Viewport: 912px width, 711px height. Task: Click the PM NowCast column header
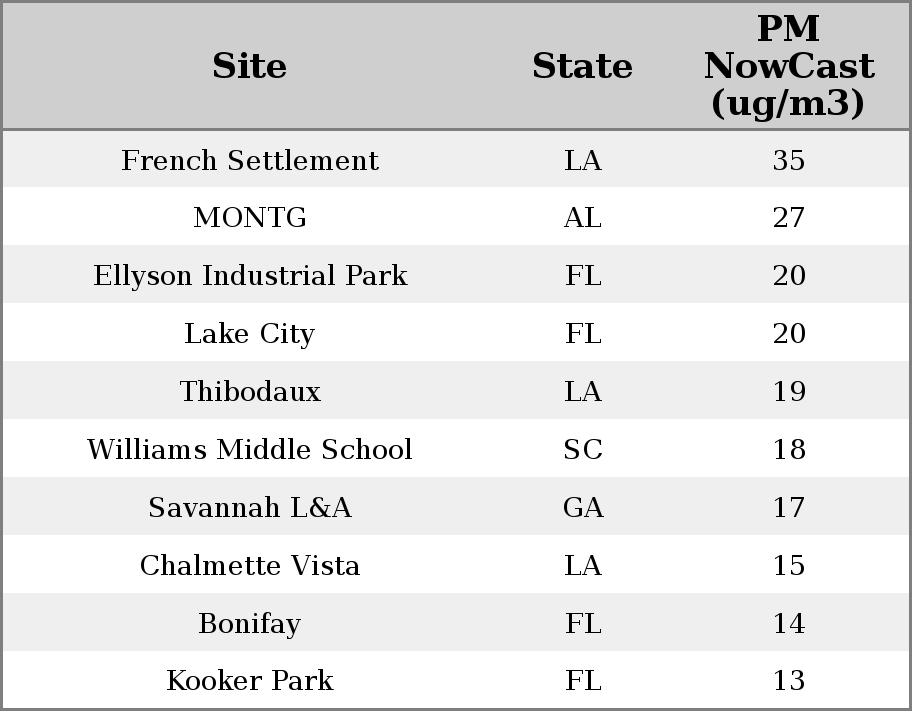coord(788,66)
